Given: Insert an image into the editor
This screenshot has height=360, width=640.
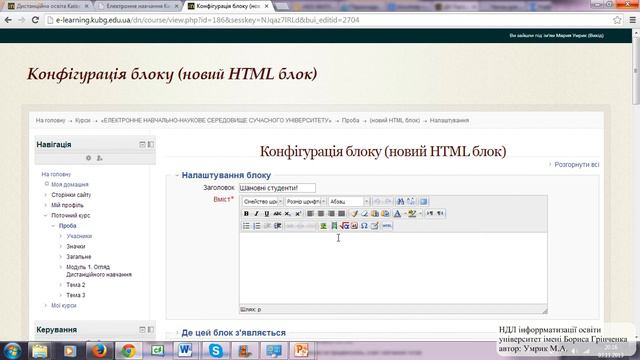Looking at the screenshot, I should [324, 226].
